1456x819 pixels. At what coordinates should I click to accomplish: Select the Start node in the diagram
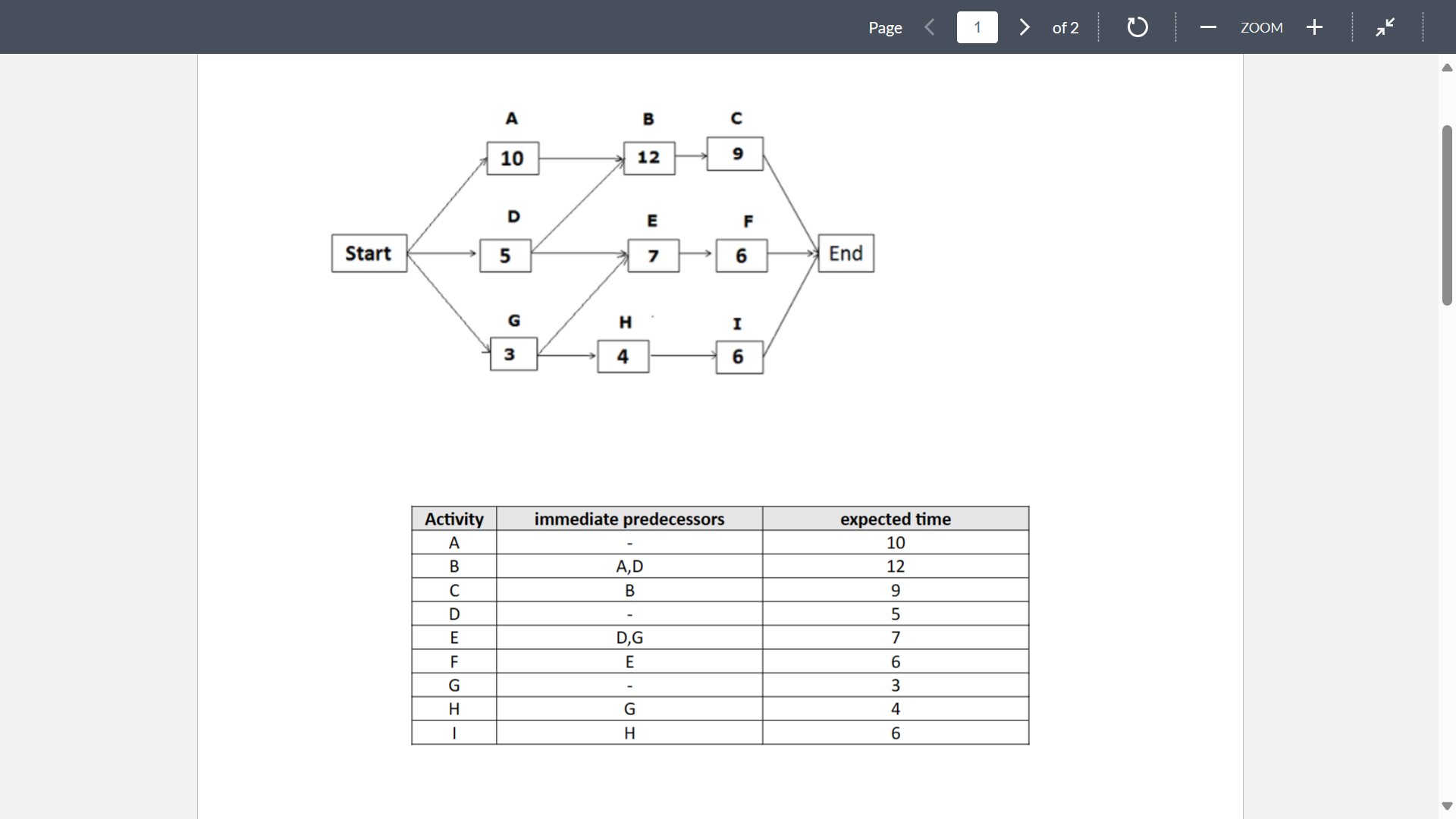pos(369,253)
